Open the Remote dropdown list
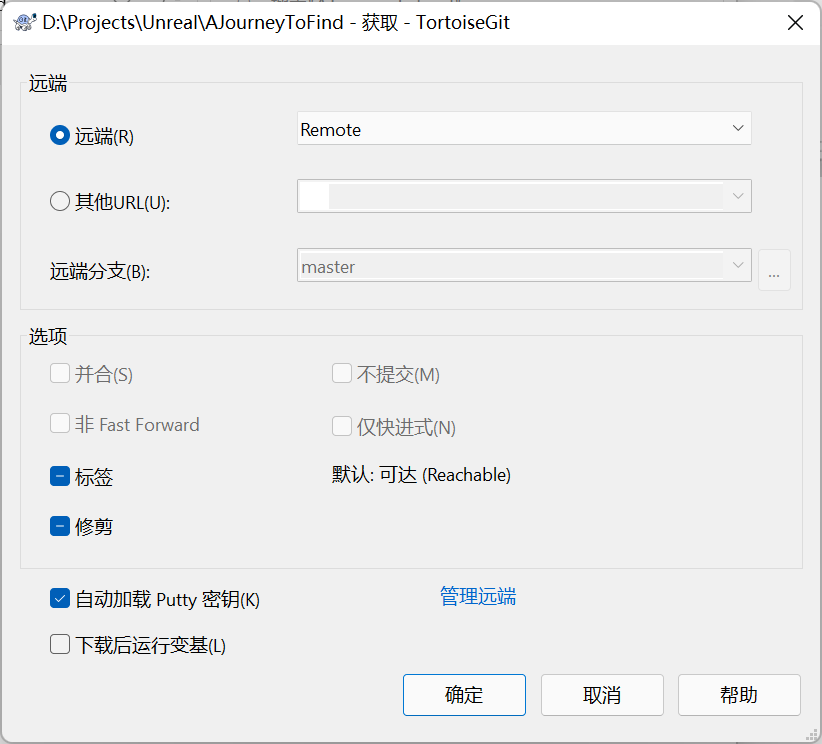Screen dimensions: 822x744 coord(737,128)
